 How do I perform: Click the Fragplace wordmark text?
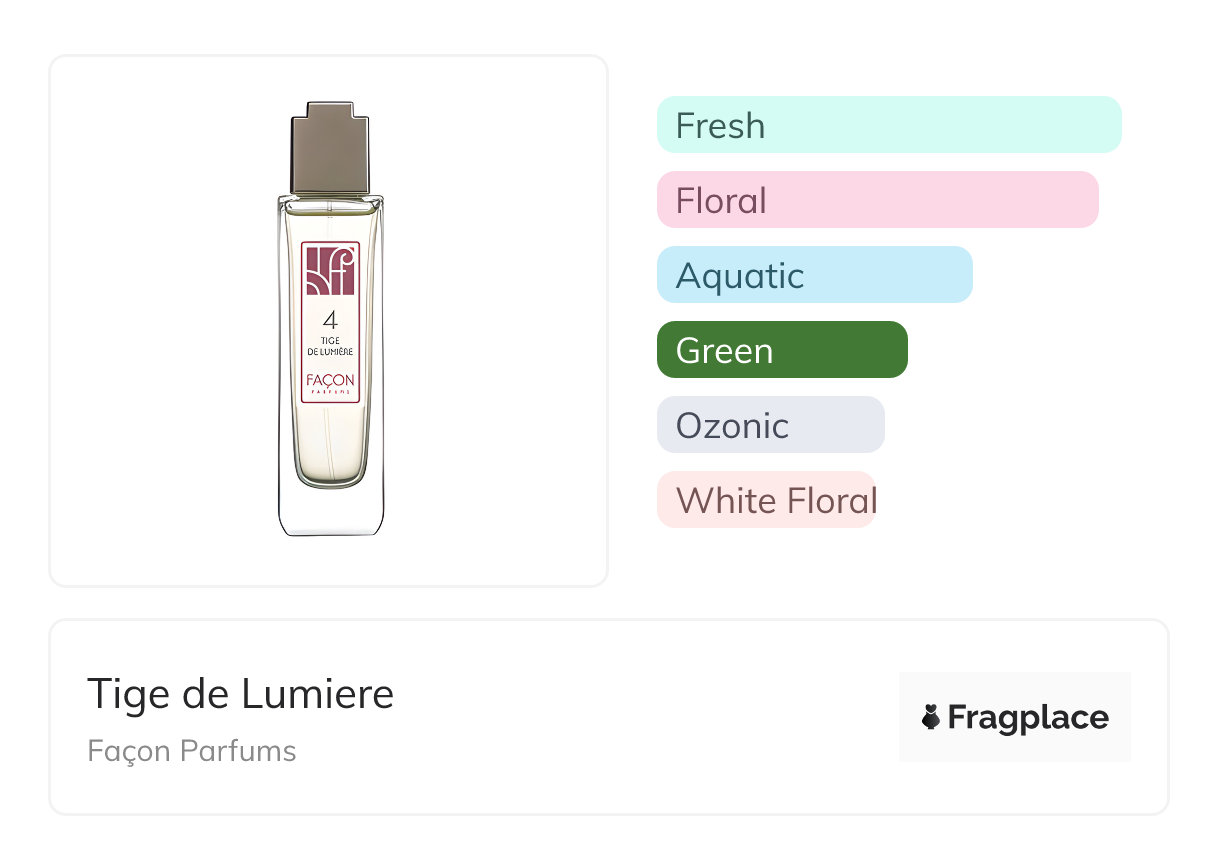1028,718
